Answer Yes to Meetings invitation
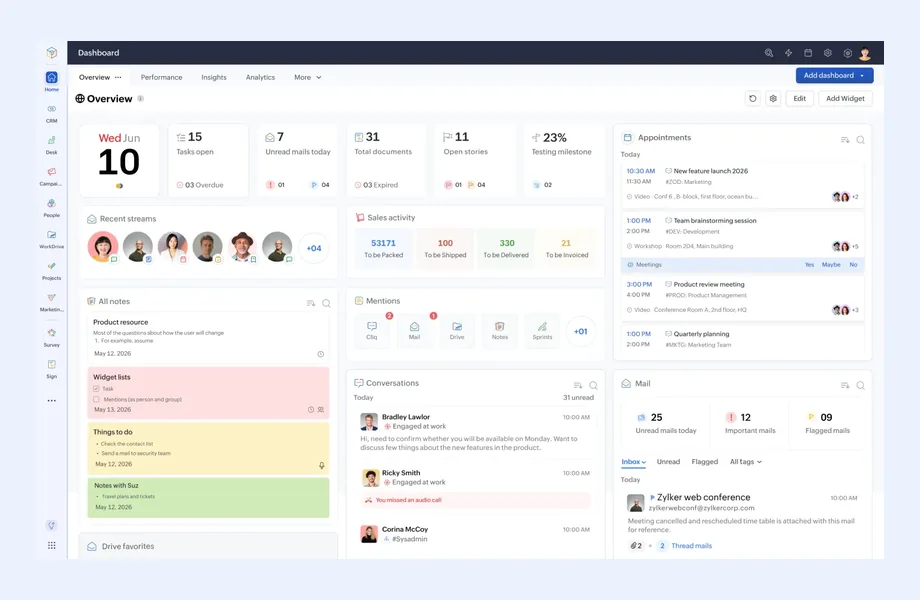 pos(809,265)
